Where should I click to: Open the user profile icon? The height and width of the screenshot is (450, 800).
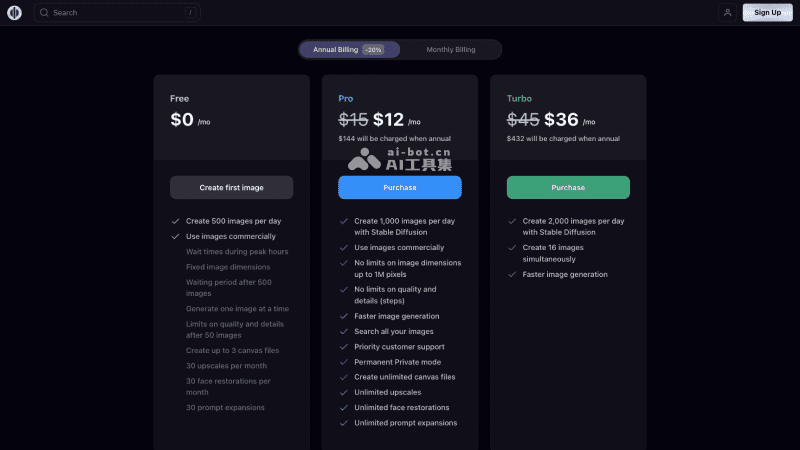pos(727,13)
